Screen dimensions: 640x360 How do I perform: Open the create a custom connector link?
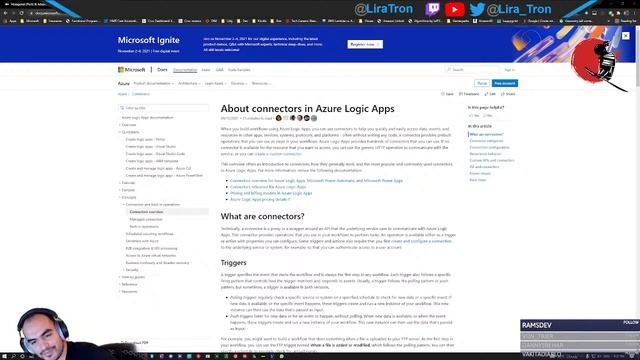[x=278, y=154]
